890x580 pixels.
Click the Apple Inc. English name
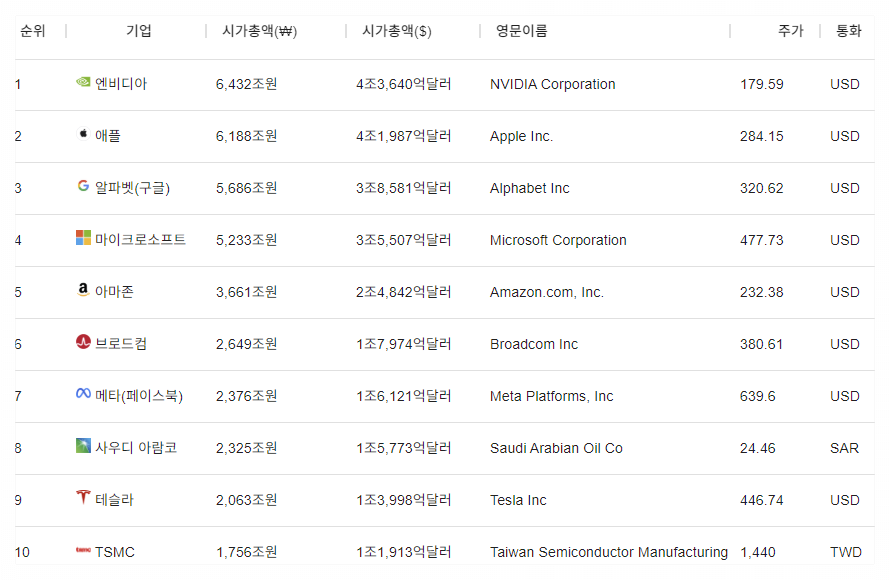pyautogui.click(x=521, y=137)
